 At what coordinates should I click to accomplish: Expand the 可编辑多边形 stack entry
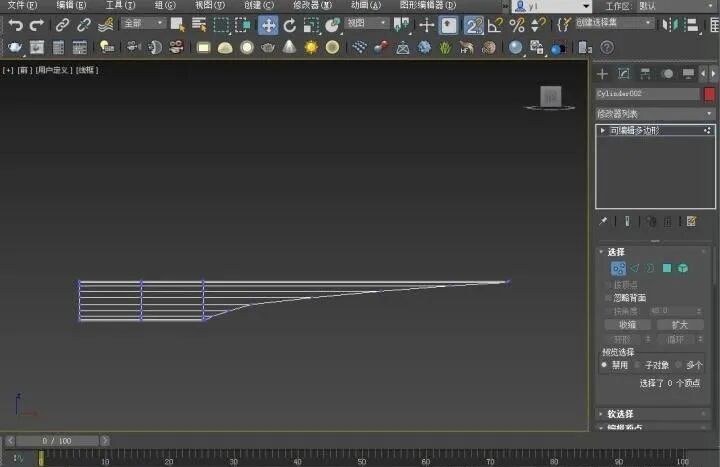point(602,130)
